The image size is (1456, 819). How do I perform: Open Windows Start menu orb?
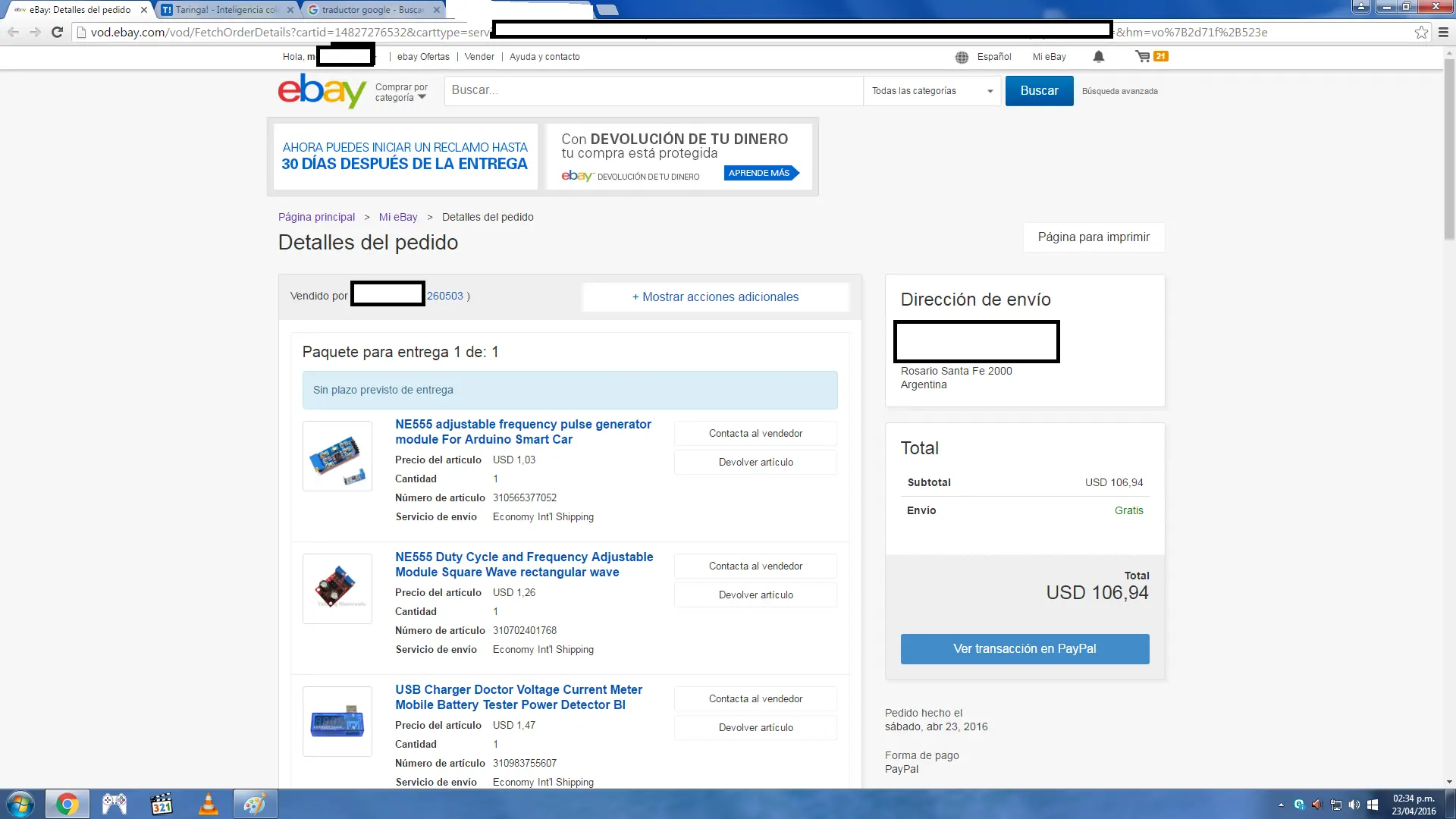tap(20, 804)
